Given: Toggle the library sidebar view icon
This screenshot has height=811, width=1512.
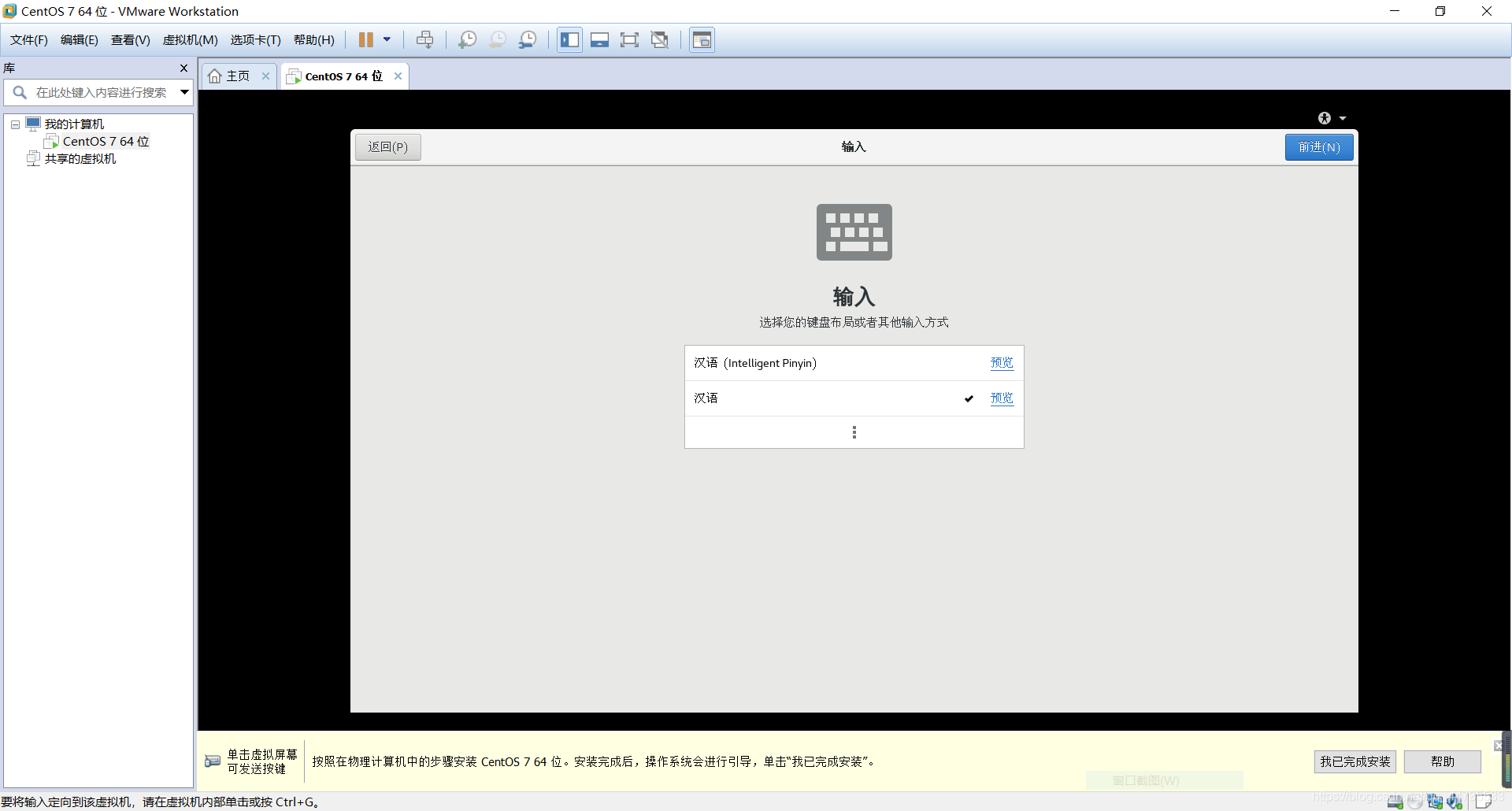Looking at the screenshot, I should (x=569, y=39).
